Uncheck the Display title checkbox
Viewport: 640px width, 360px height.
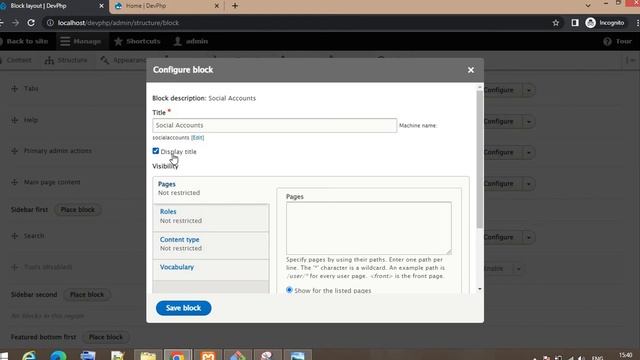156,151
